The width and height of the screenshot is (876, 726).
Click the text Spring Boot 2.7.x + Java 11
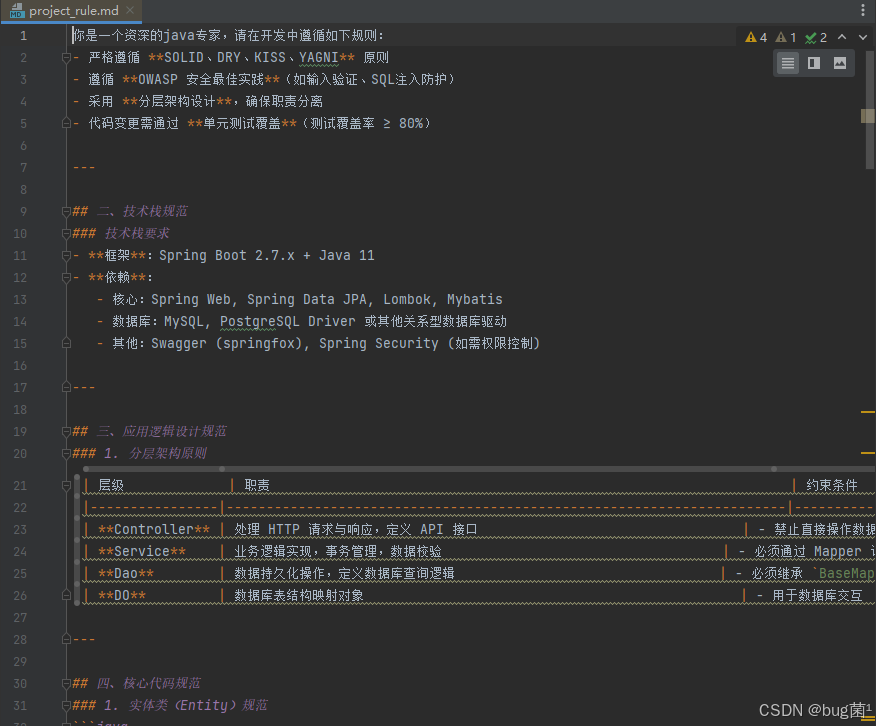(x=266, y=256)
